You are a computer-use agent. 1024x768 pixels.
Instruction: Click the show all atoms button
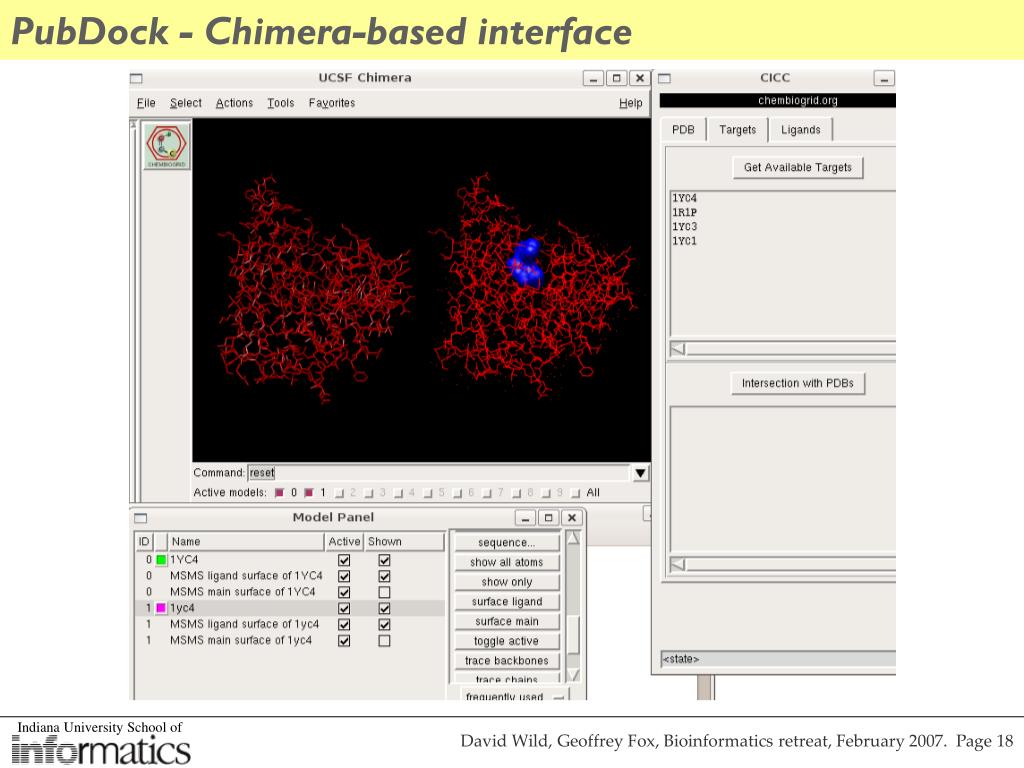[x=507, y=562]
